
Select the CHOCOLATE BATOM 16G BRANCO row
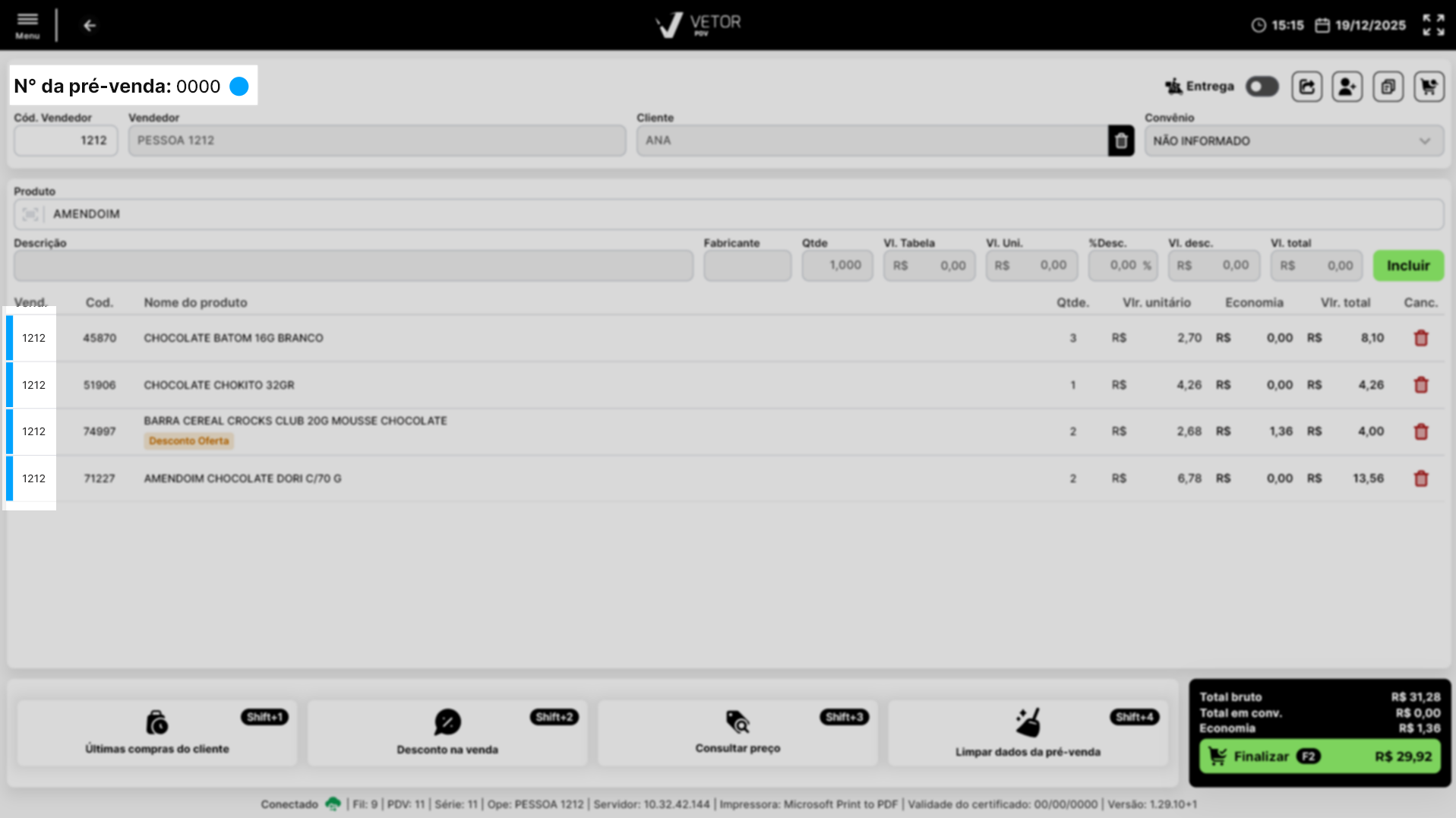point(725,338)
